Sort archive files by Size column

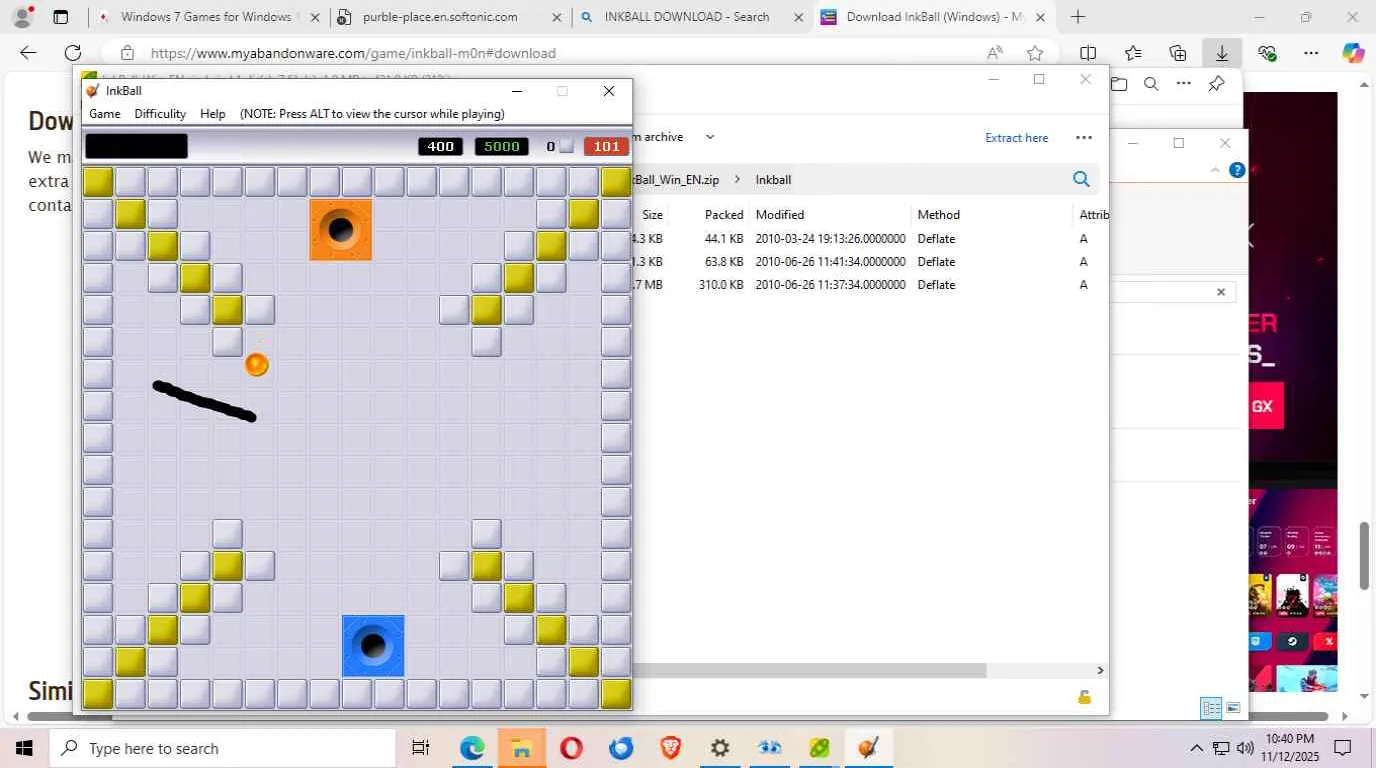click(652, 215)
